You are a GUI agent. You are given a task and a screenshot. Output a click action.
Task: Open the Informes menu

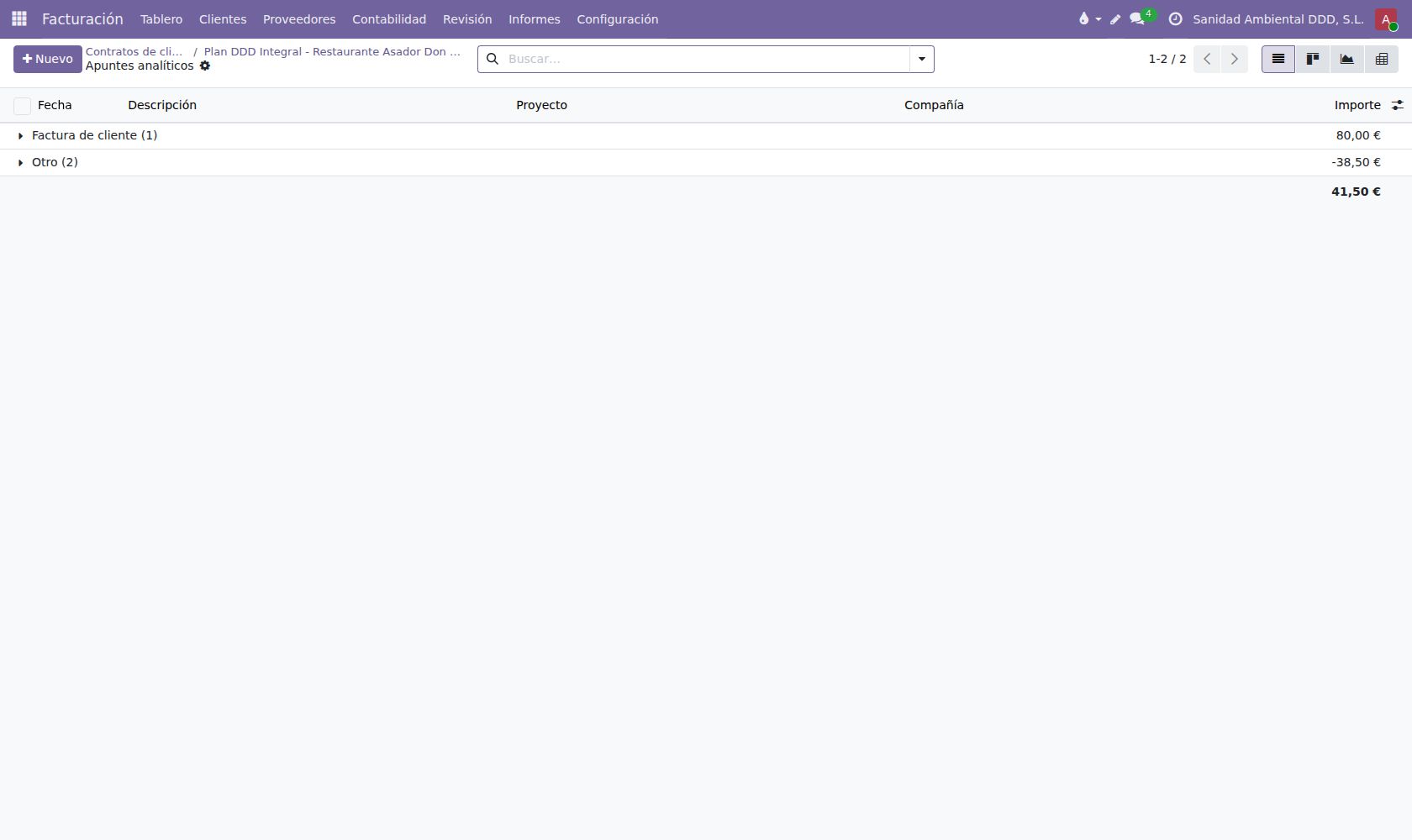coord(534,18)
